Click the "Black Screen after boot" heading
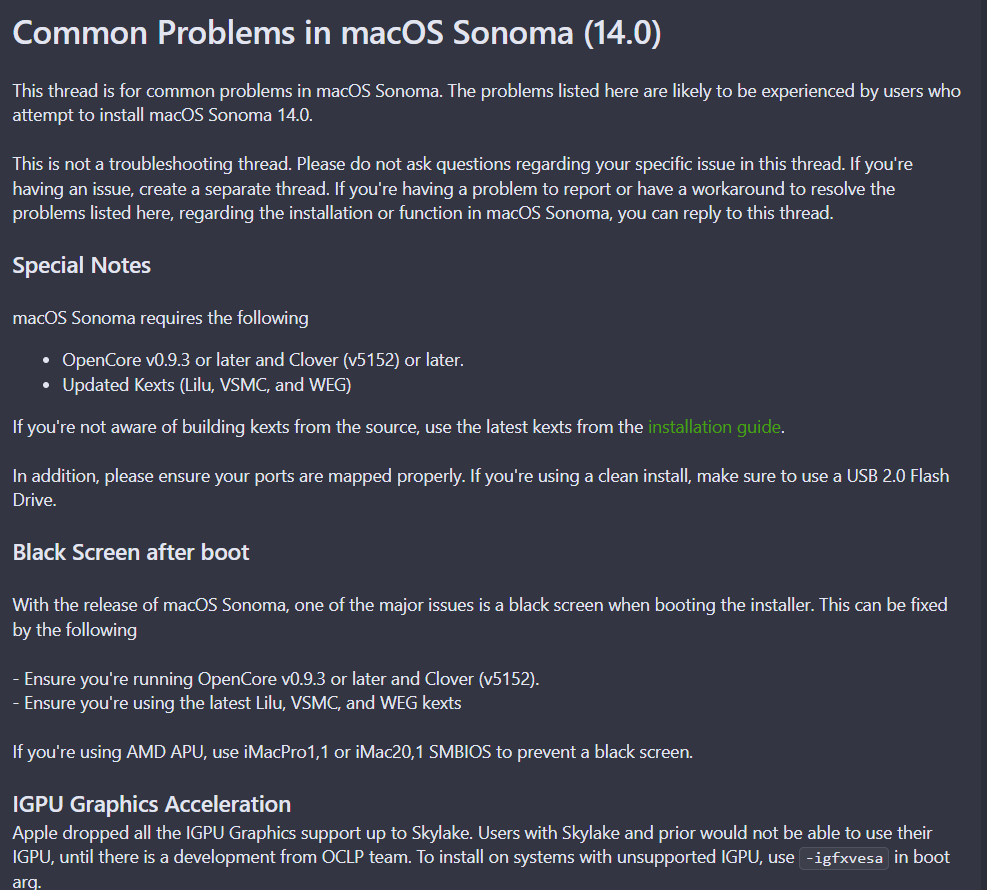This screenshot has height=890, width=987. pyautogui.click(x=131, y=552)
